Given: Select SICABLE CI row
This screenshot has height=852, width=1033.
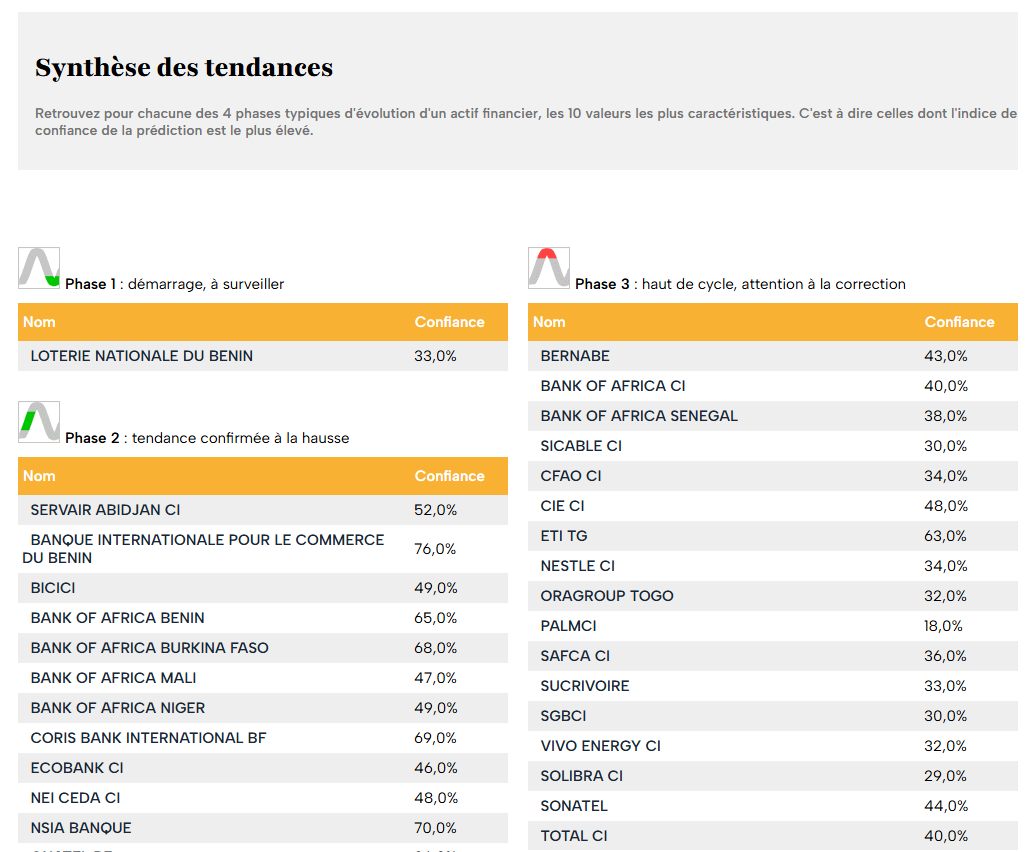Looking at the screenshot, I should [773, 446].
